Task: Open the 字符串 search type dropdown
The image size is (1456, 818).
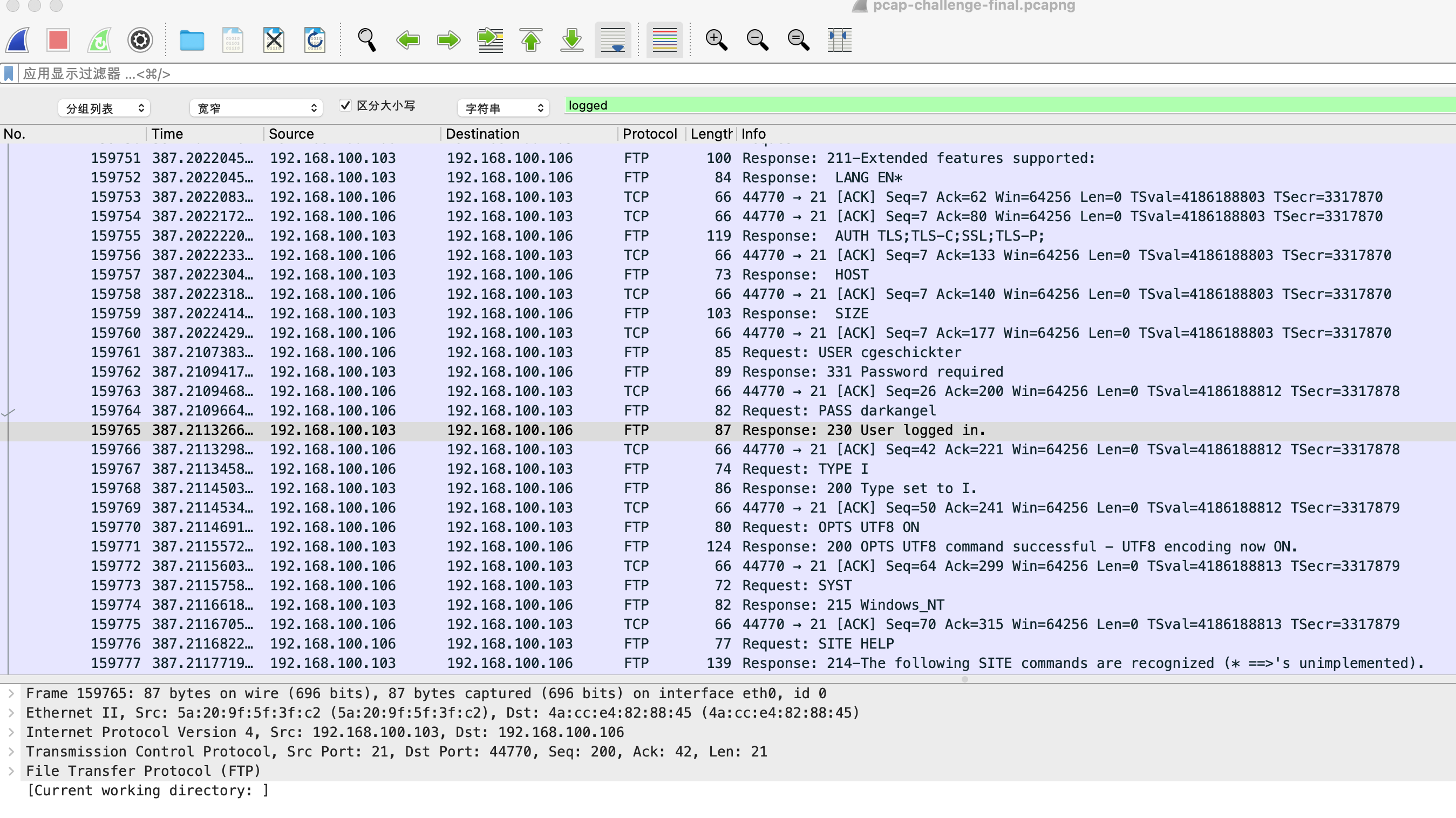Action: pos(503,108)
